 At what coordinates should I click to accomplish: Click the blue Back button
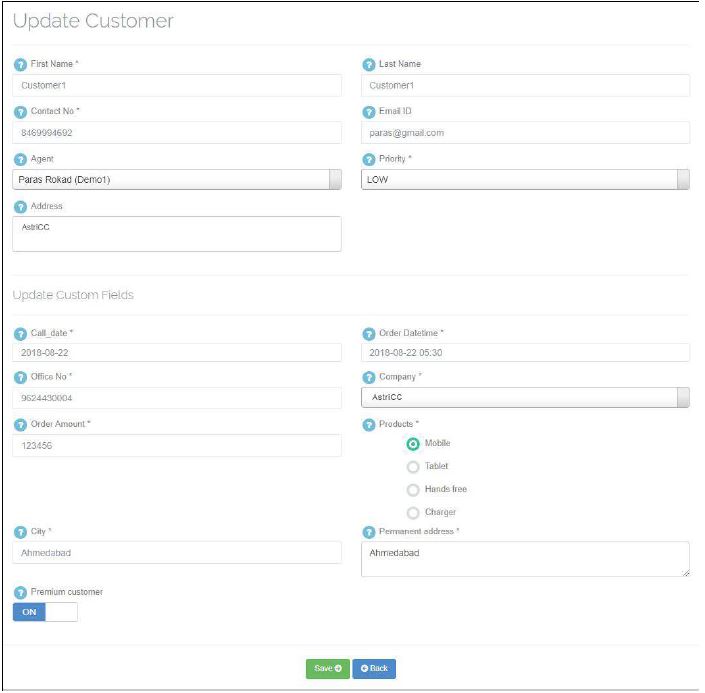pyautogui.click(x=374, y=668)
